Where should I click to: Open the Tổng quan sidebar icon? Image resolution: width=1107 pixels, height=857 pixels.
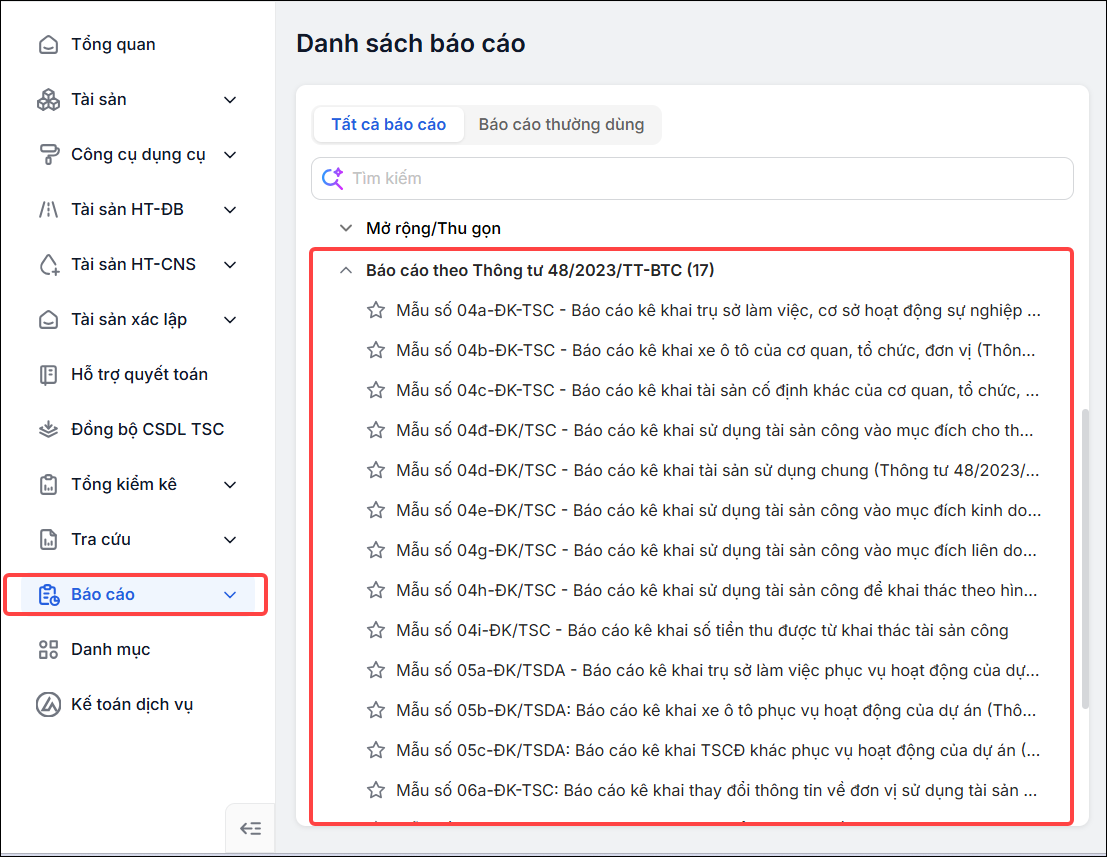click(48, 44)
